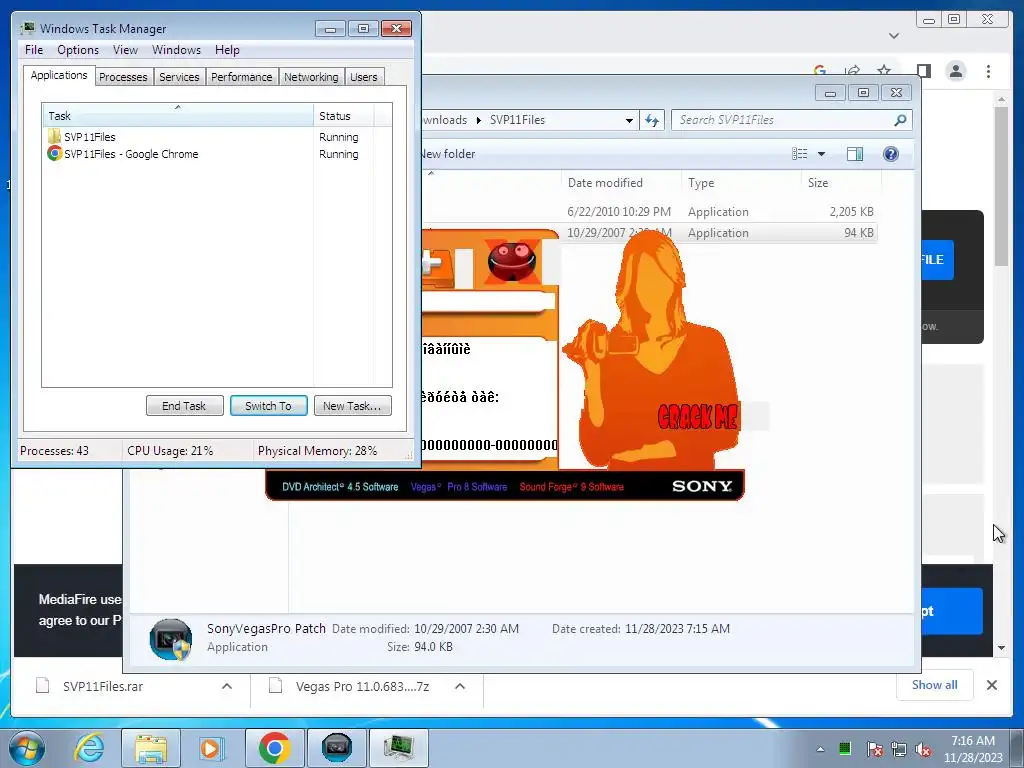Sort by Size column header
Screen dimensions: 1024x768
pyautogui.click(x=841, y=183)
